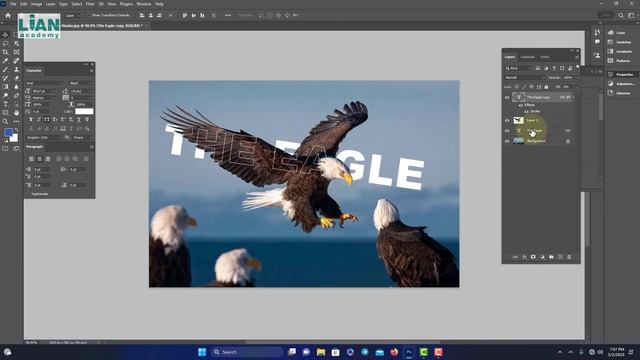Toggle Quick Mask mode

tap(5, 149)
